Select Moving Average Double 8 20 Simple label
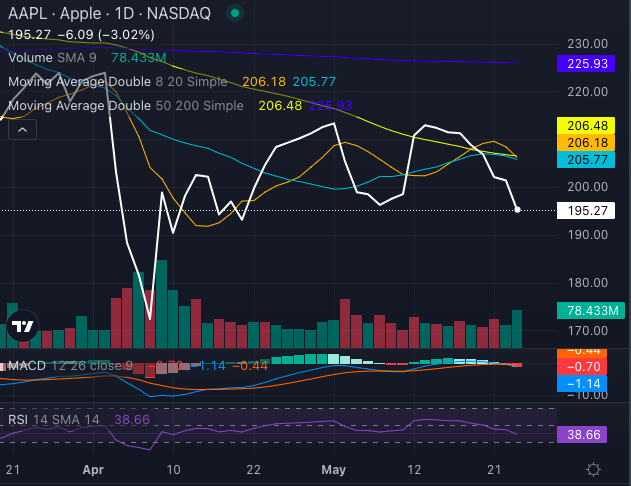631x486 pixels. click(118, 82)
